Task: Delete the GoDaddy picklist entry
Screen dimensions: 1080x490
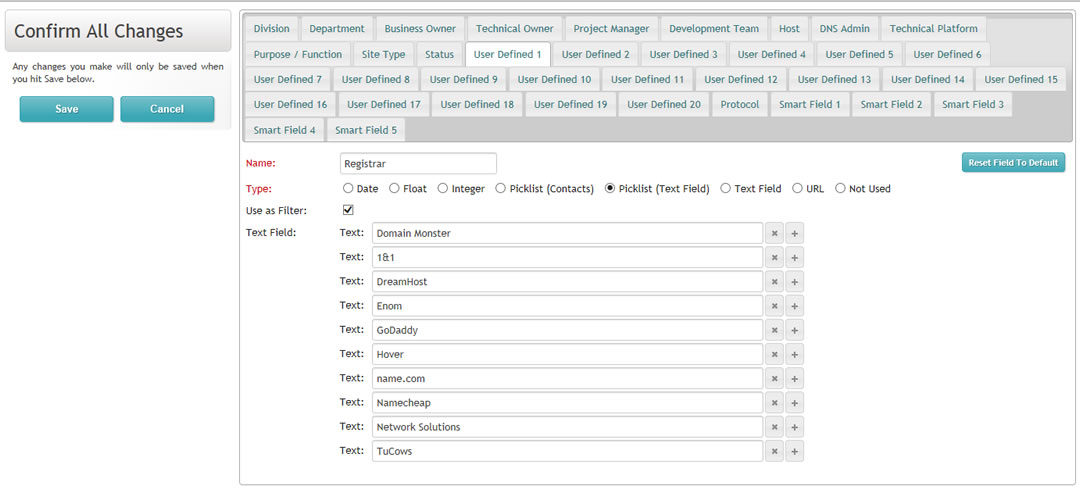Action: (774, 330)
